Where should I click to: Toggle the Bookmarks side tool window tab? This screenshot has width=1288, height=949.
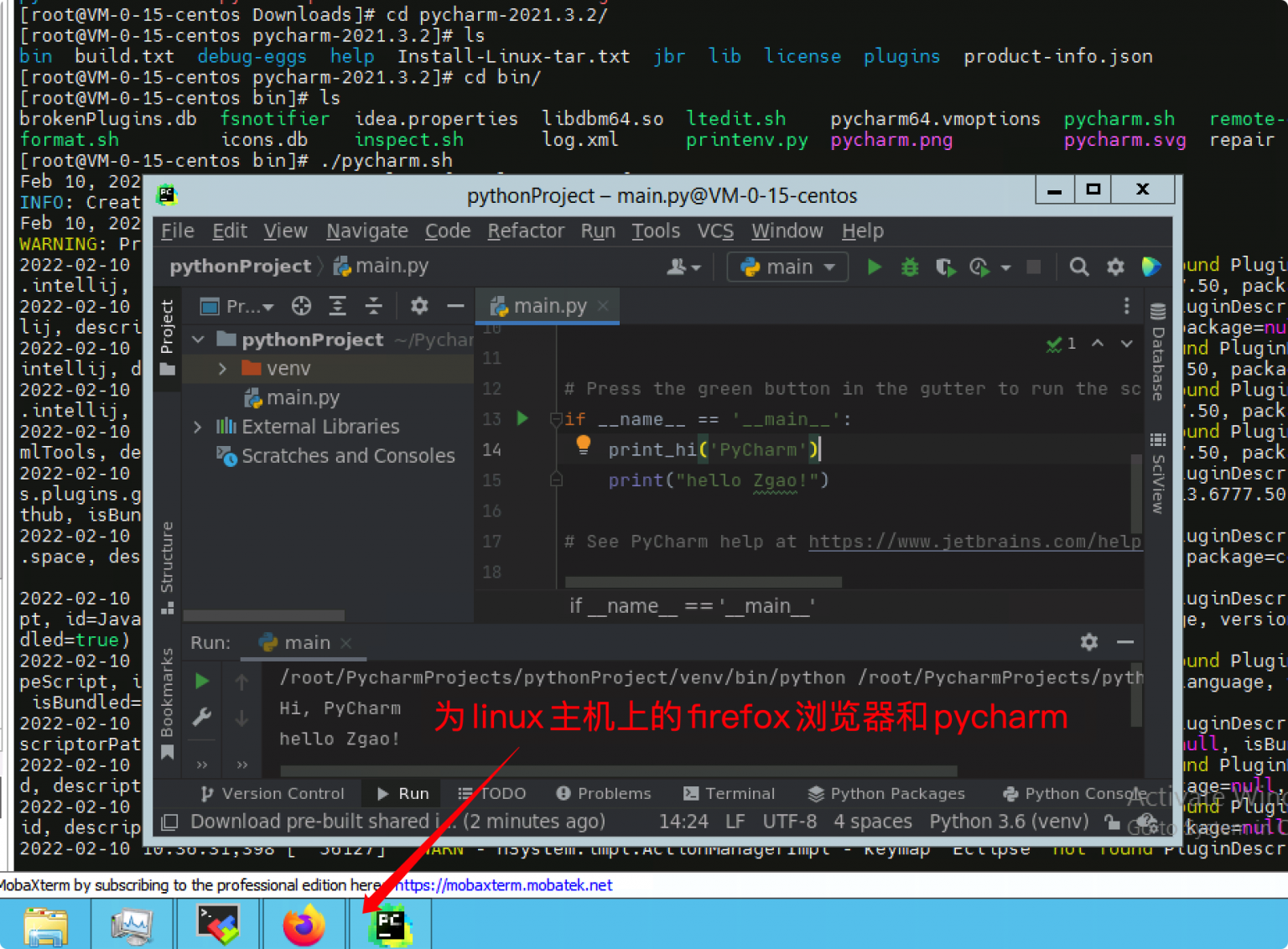tap(168, 704)
